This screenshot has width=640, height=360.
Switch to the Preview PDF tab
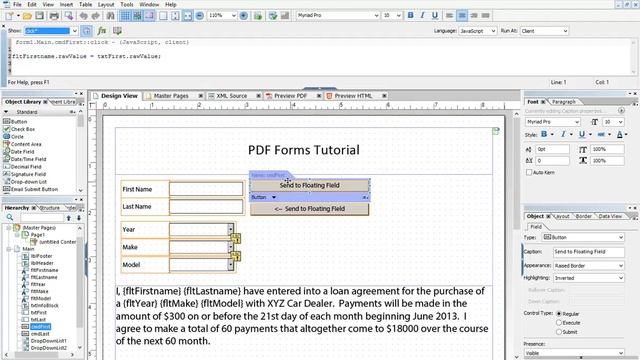click(290, 96)
